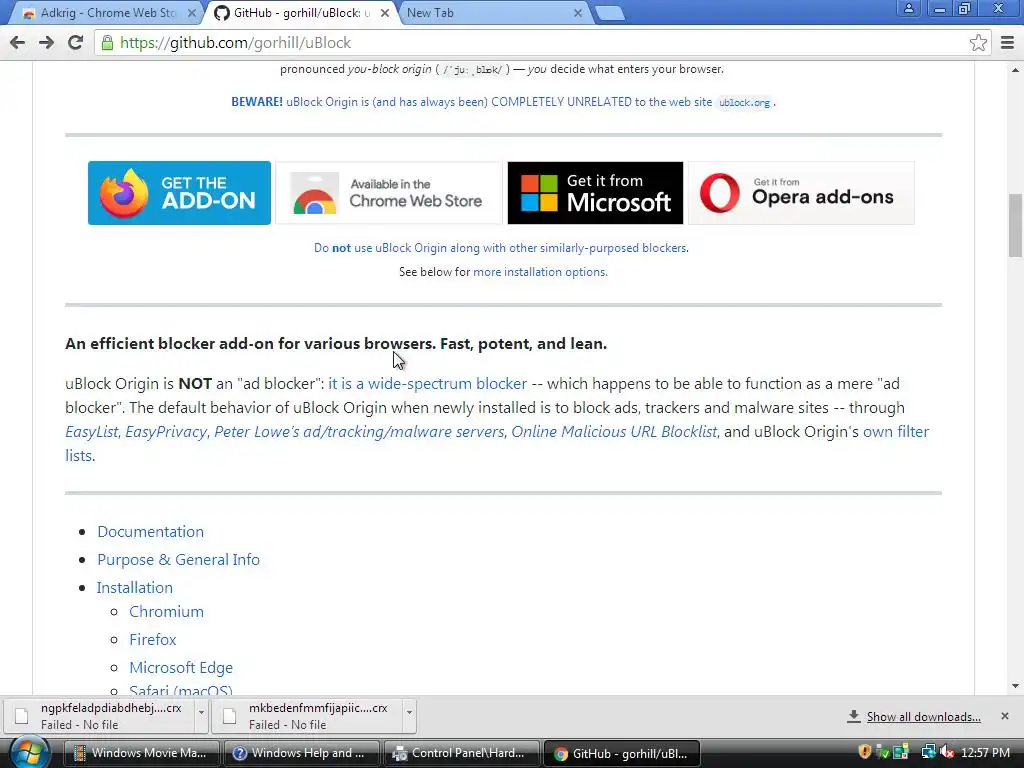Switch to Windows Help and Support taskbar button
The image size is (1024, 768).
(302, 753)
